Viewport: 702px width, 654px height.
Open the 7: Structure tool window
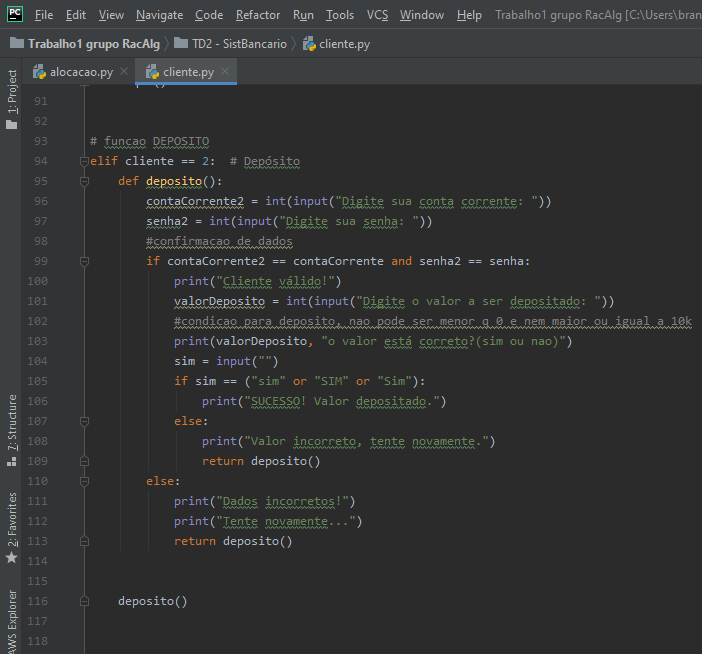[x=12, y=423]
